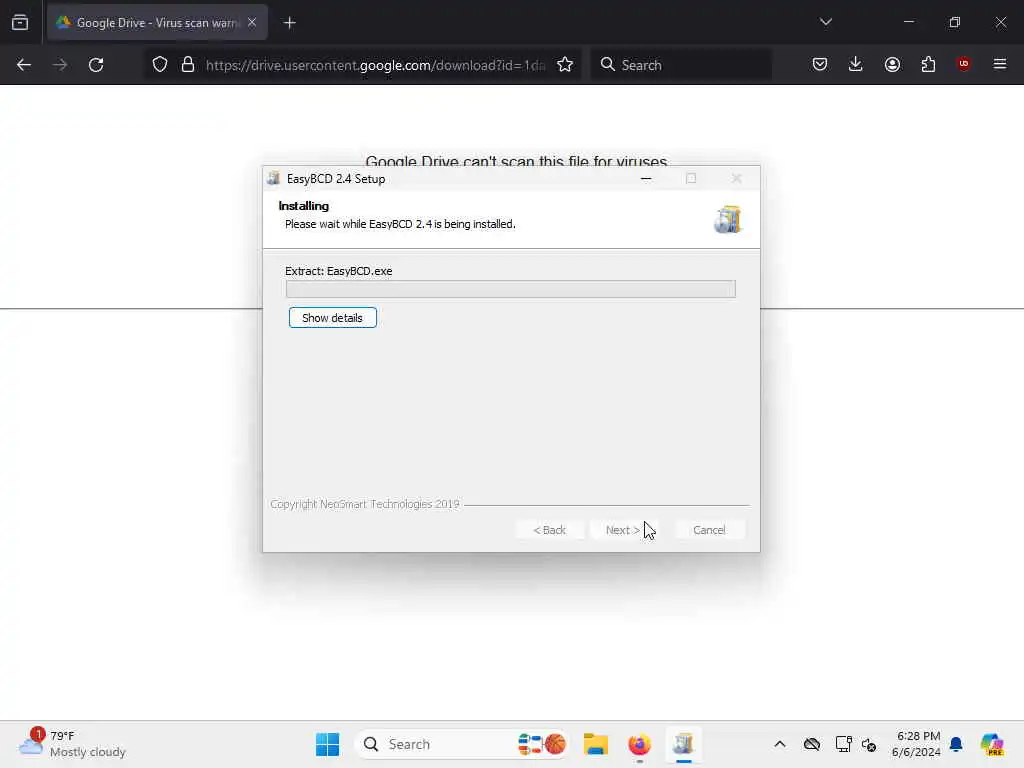1024x768 pixels.
Task: Click the Firefox forward arrow
Action: [60, 65]
